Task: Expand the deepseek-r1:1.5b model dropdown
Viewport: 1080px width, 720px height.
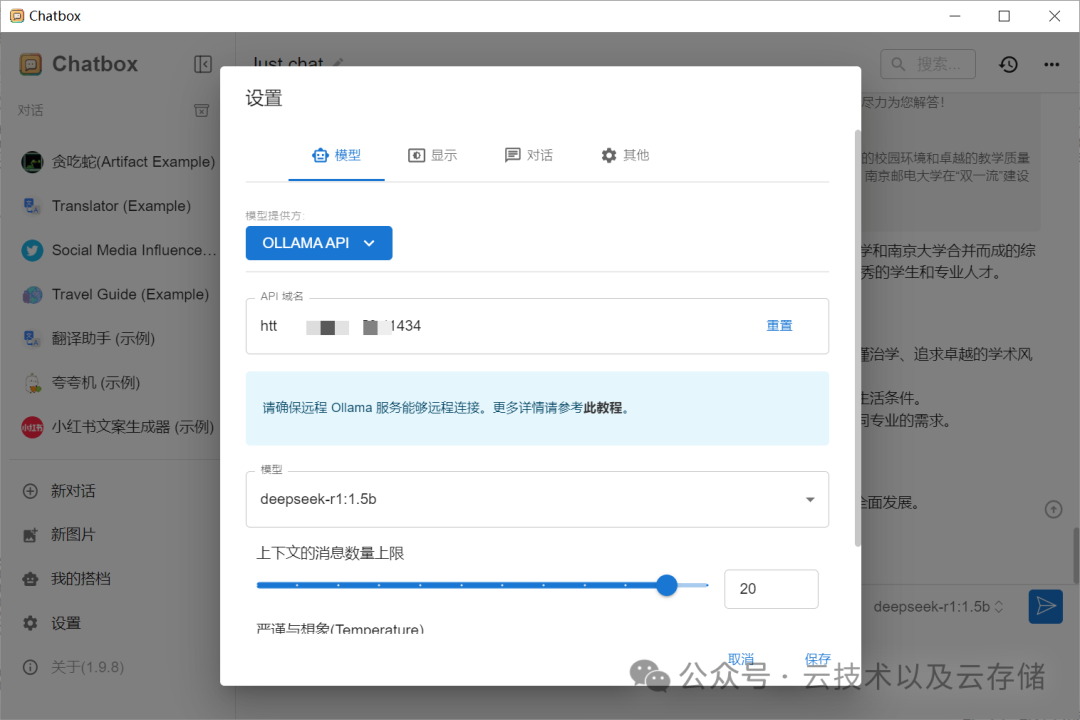Action: 537,500
